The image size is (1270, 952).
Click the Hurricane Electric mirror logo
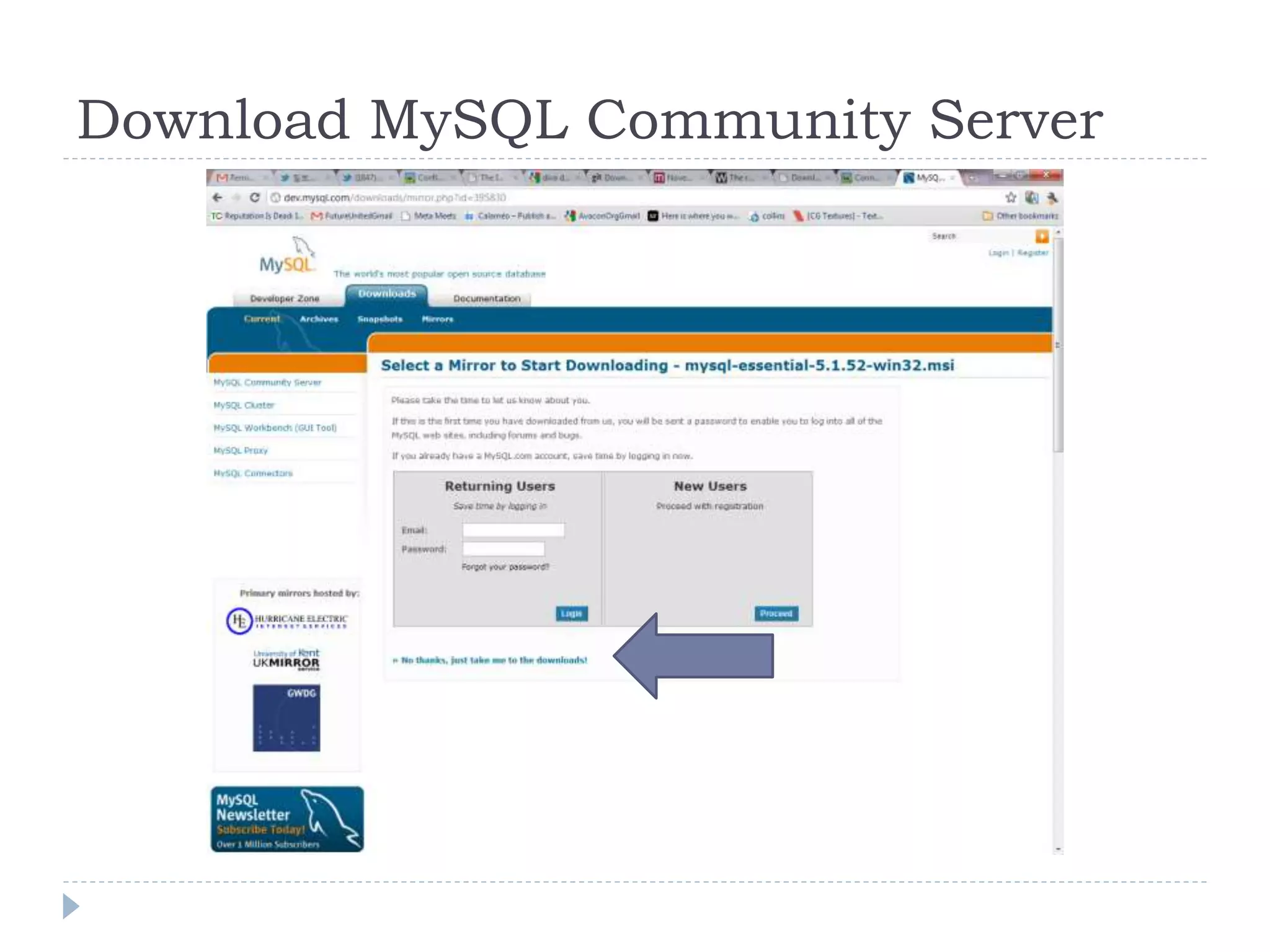click(x=287, y=620)
